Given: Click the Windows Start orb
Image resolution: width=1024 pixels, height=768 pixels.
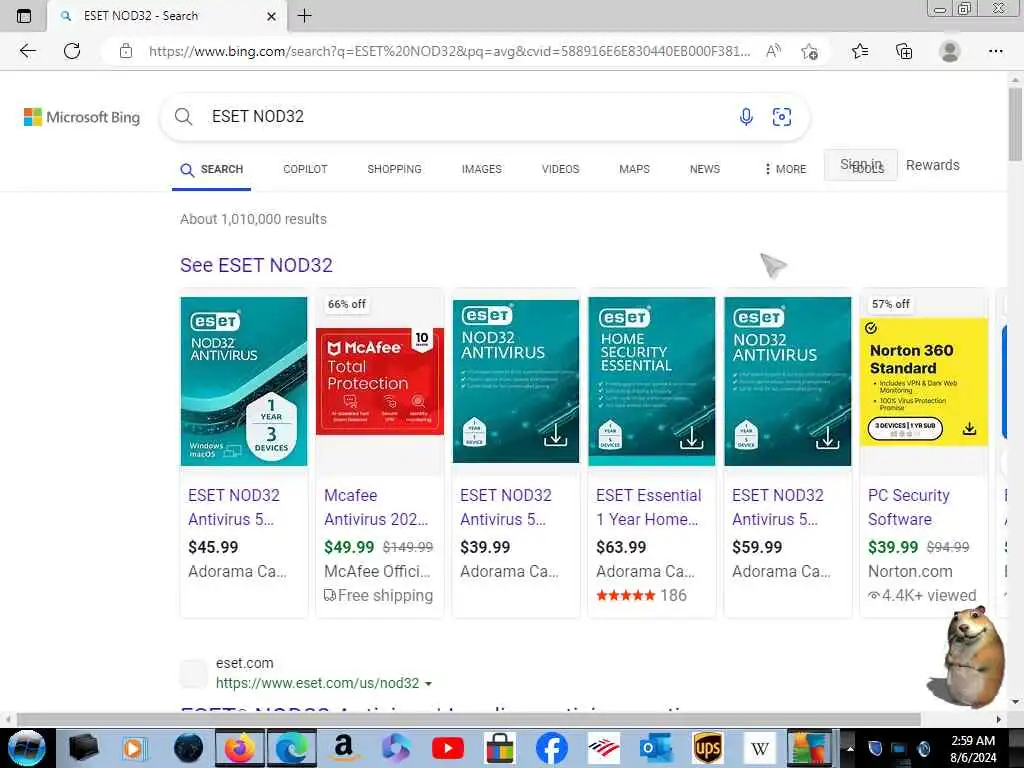Looking at the screenshot, I should [27, 748].
